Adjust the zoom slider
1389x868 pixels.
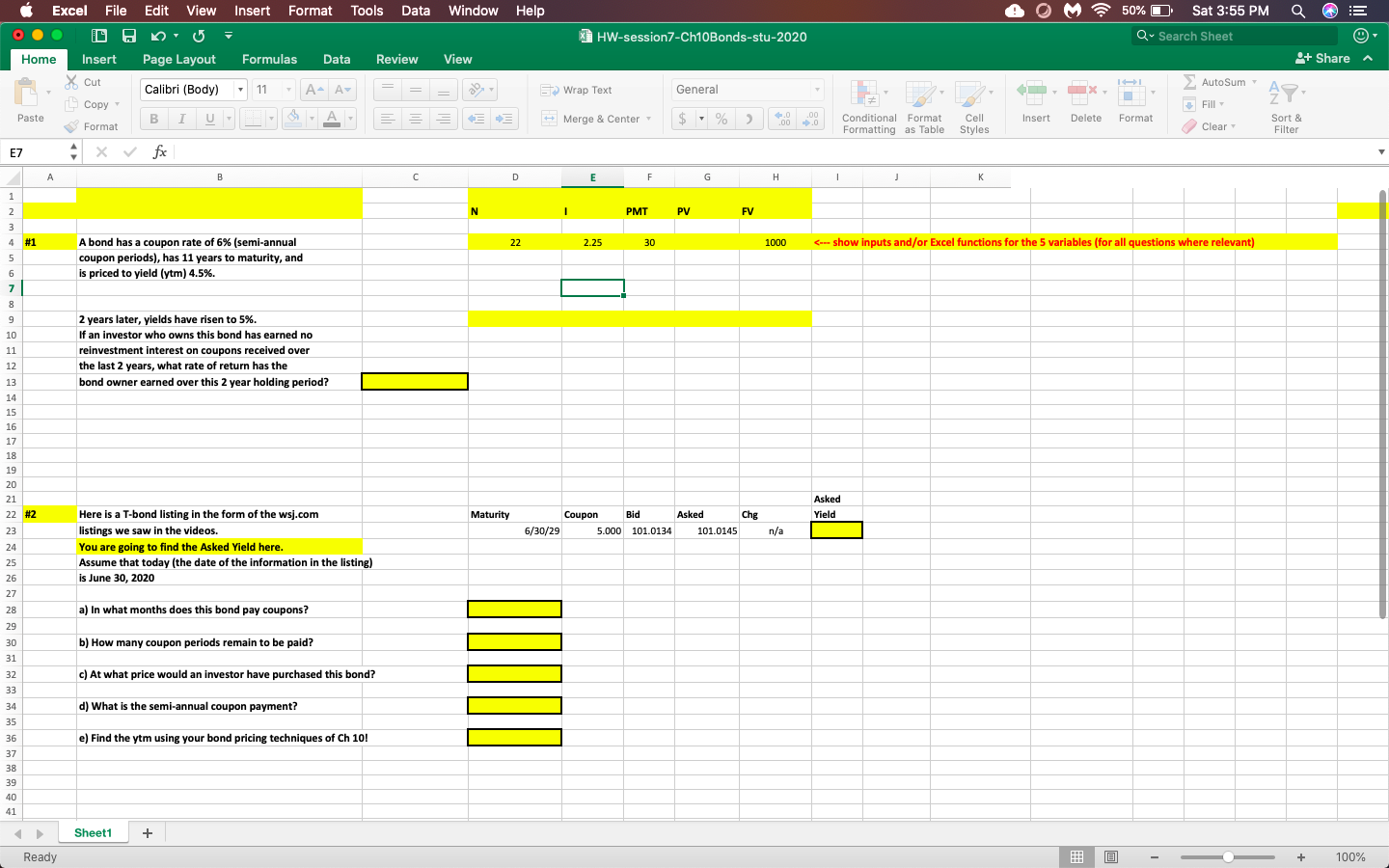(1227, 856)
